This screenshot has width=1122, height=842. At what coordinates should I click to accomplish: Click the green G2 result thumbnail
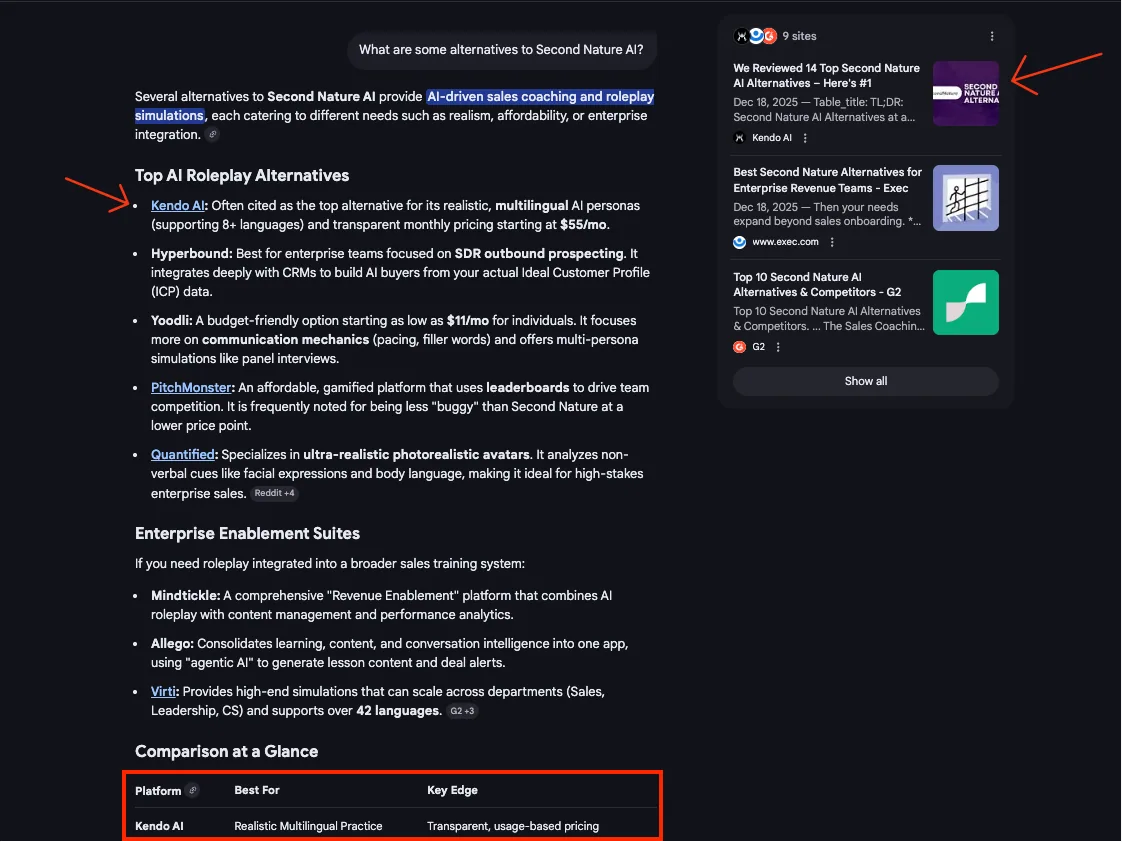[966, 303]
